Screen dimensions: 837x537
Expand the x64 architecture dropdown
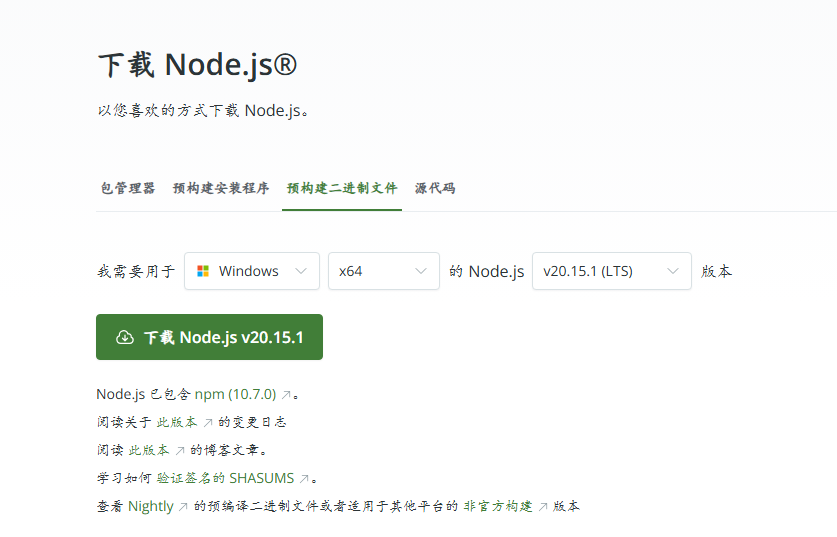coord(383,271)
